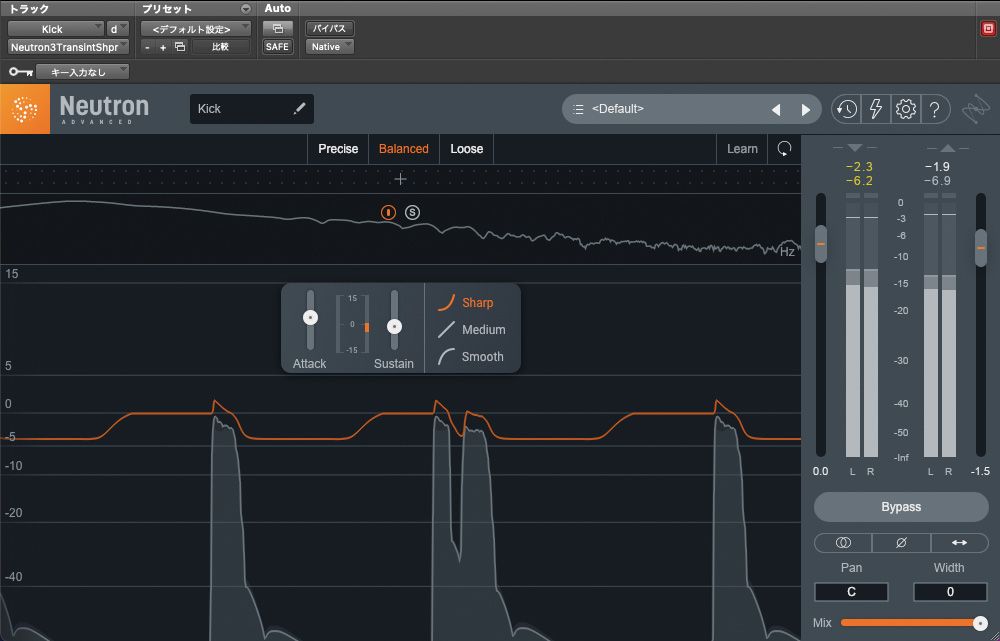Open the キー入力なし key input dropdown
This screenshot has width=1000, height=641.
click(82, 72)
